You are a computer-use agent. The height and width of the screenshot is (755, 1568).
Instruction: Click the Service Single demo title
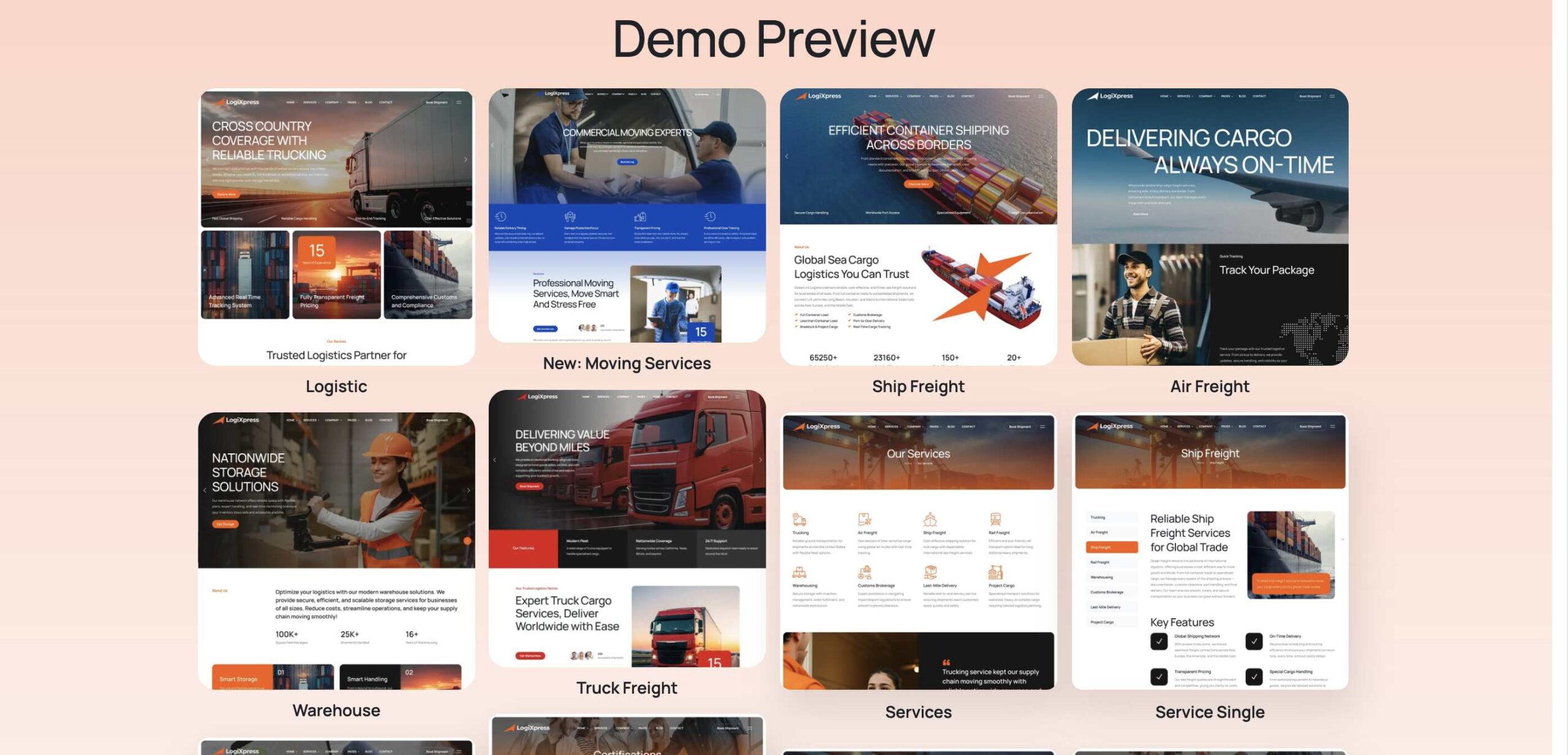(x=1210, y=712)
